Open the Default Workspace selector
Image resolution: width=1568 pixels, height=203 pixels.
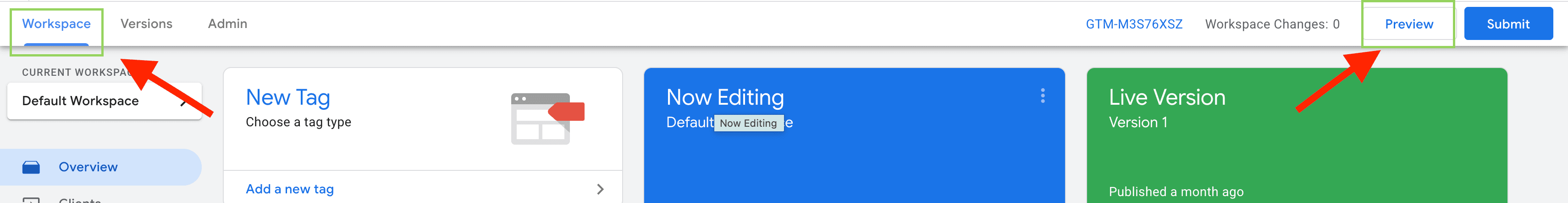[104, 101]
